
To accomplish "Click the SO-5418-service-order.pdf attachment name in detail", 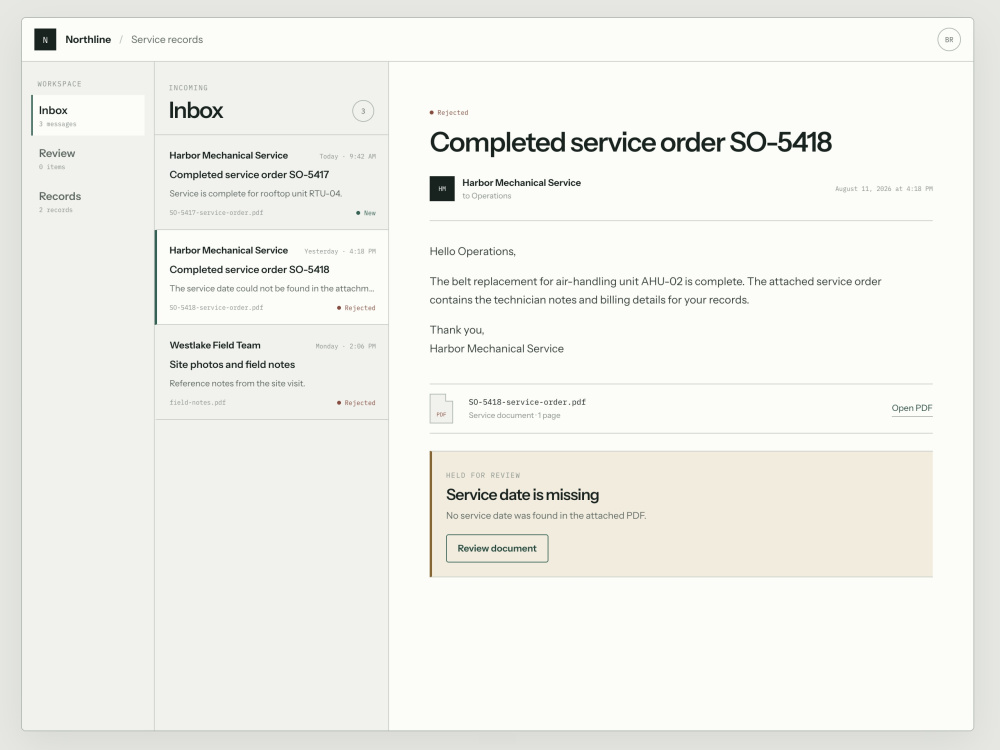I will (x=527, y=402).
